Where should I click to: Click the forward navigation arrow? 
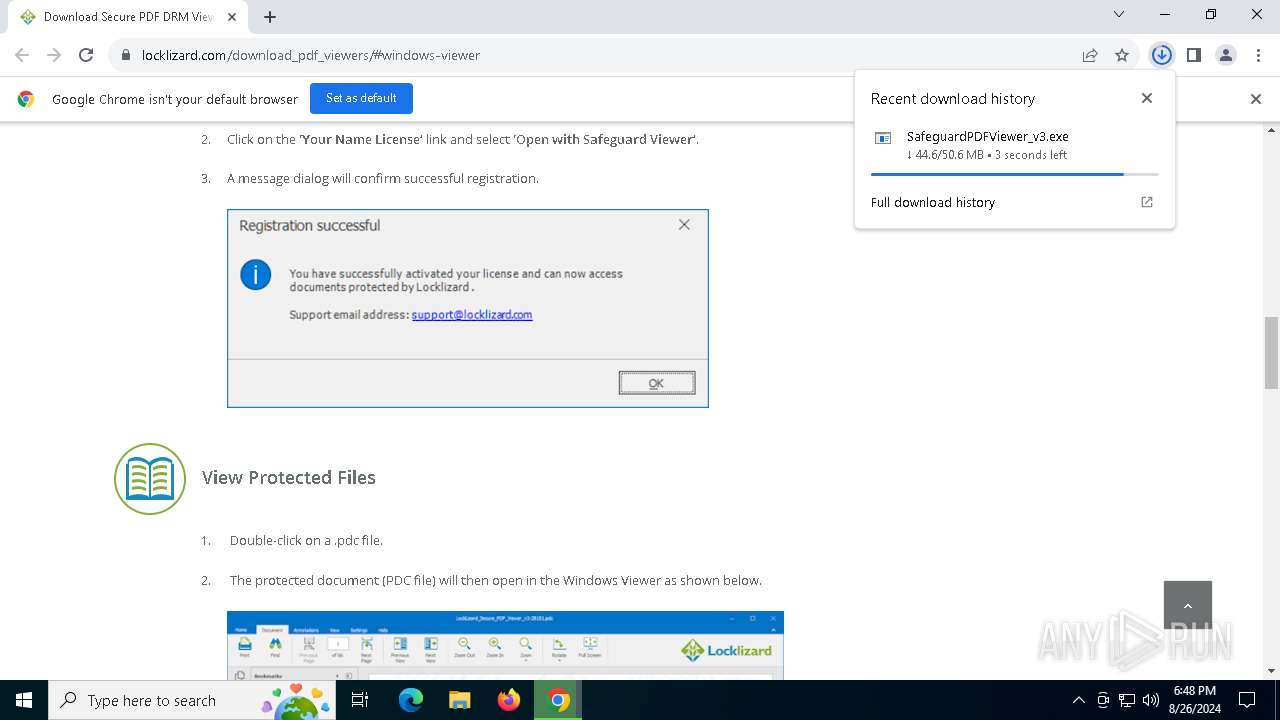(x=54, y=55)
